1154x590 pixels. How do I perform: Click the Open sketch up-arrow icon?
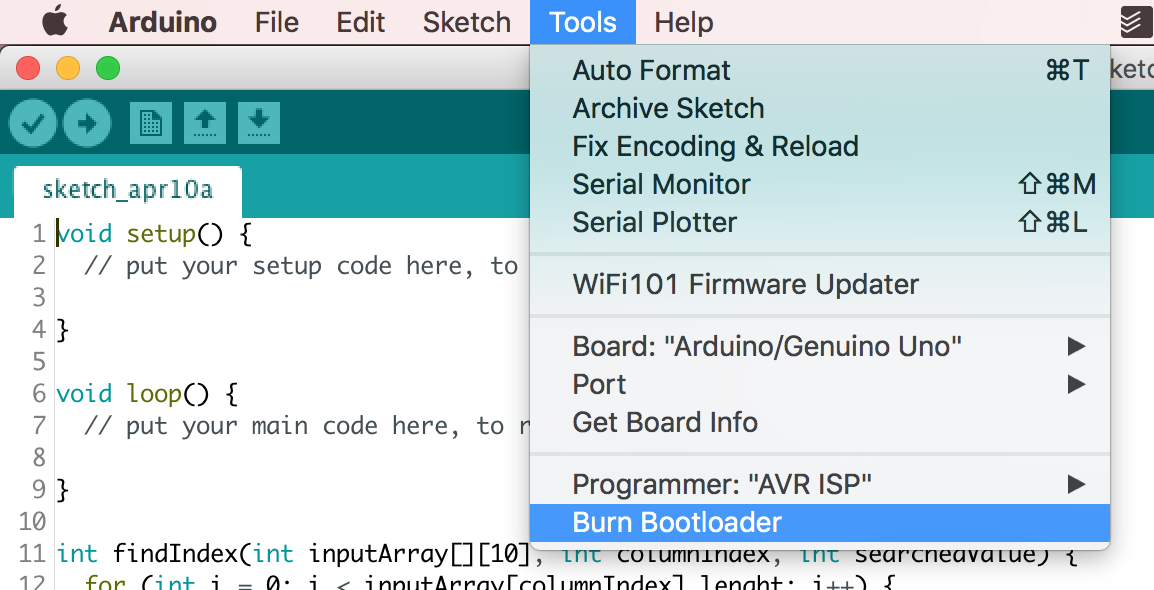(x=205, y=123)
